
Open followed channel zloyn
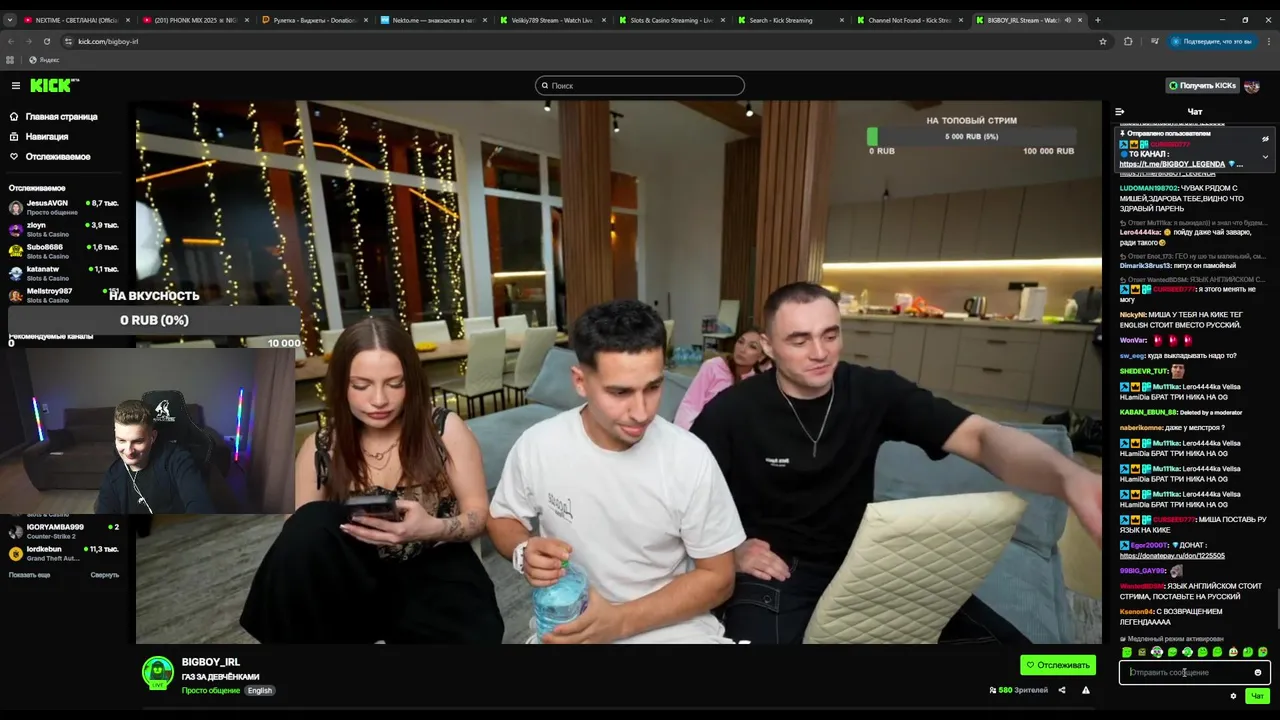64,230
